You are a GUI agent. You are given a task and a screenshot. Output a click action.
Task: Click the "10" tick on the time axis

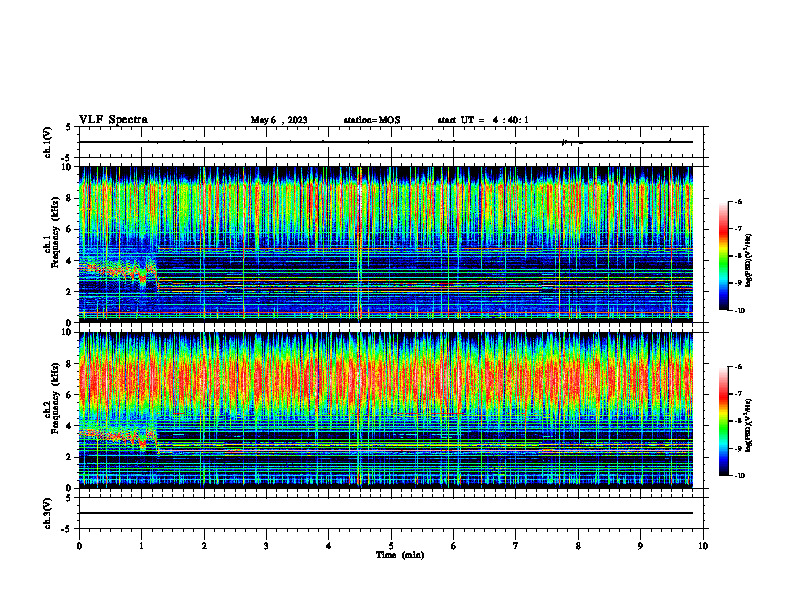click(703, 546)
